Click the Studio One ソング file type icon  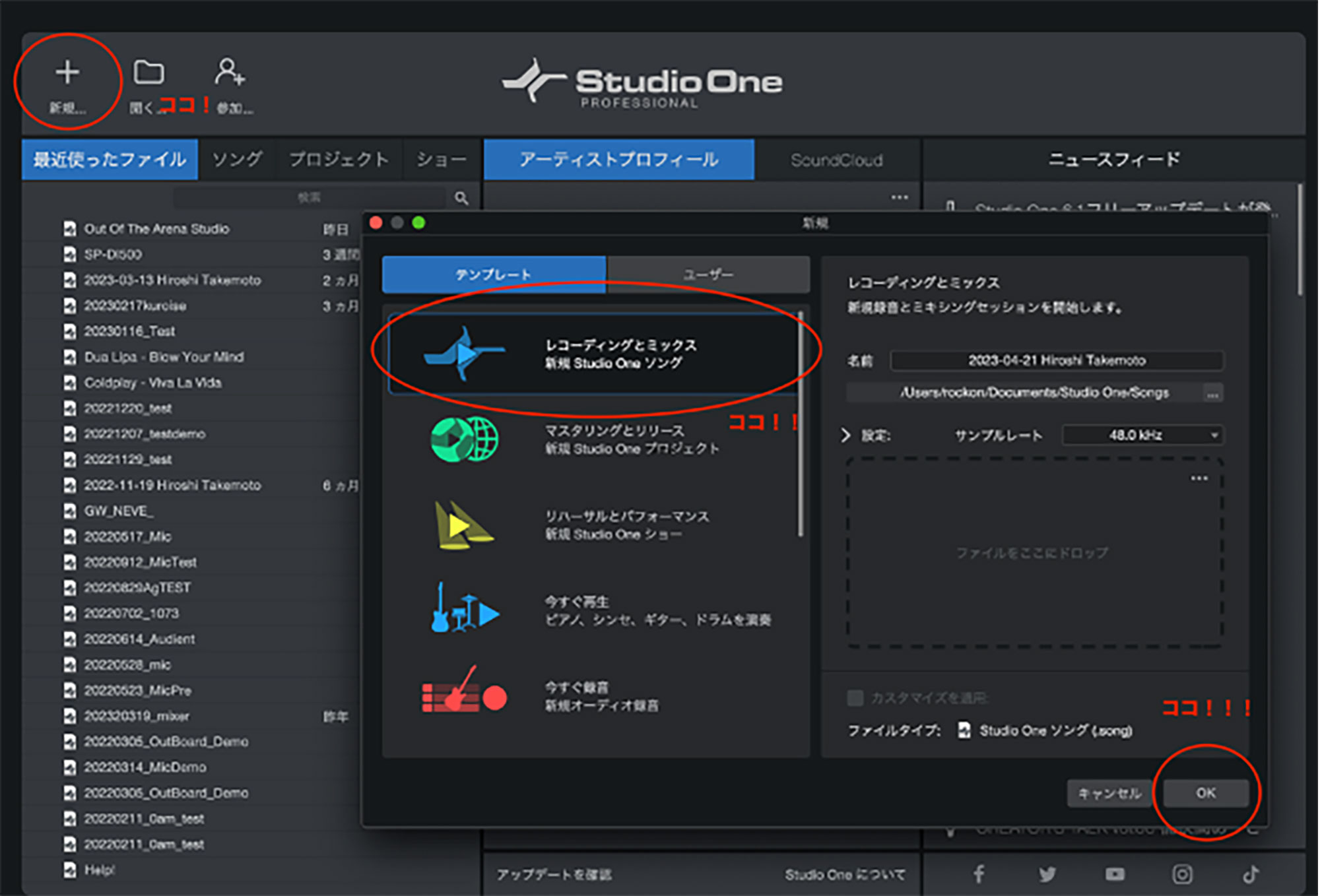964,730
